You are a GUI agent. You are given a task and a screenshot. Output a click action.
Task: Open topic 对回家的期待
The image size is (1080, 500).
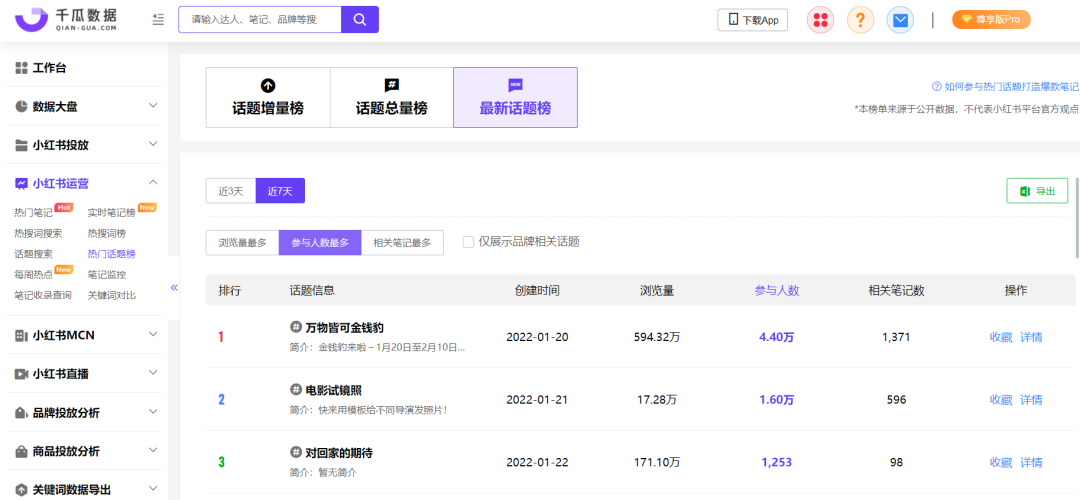340,452
